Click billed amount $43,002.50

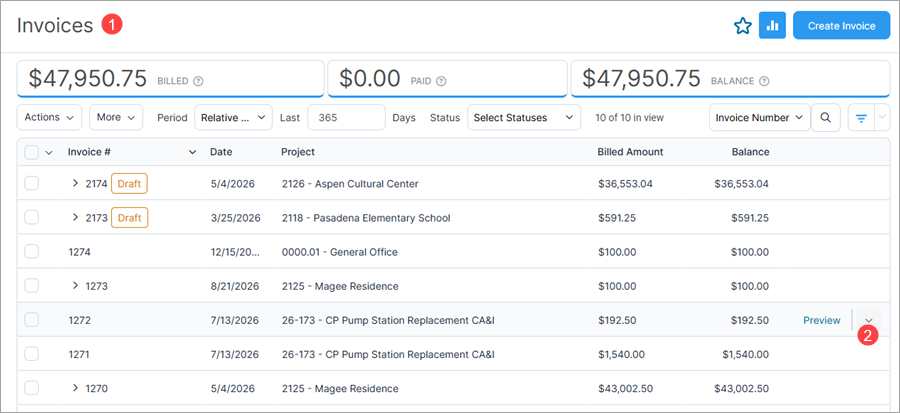[x=625, y=388]
